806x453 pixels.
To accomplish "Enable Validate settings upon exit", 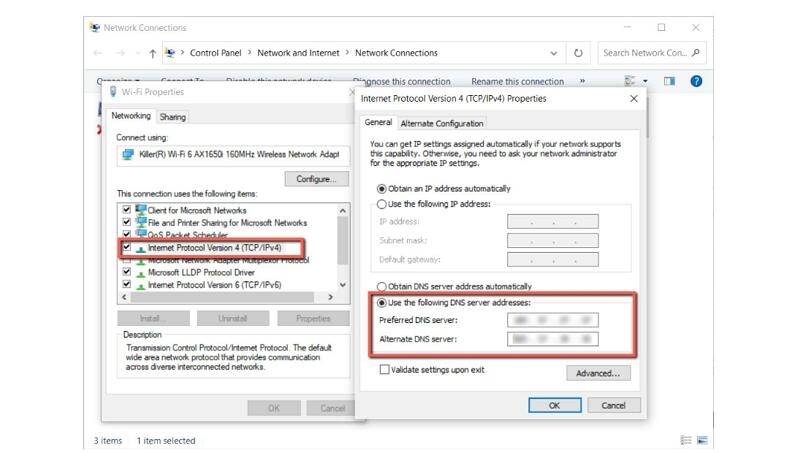I will coord(384,370).
